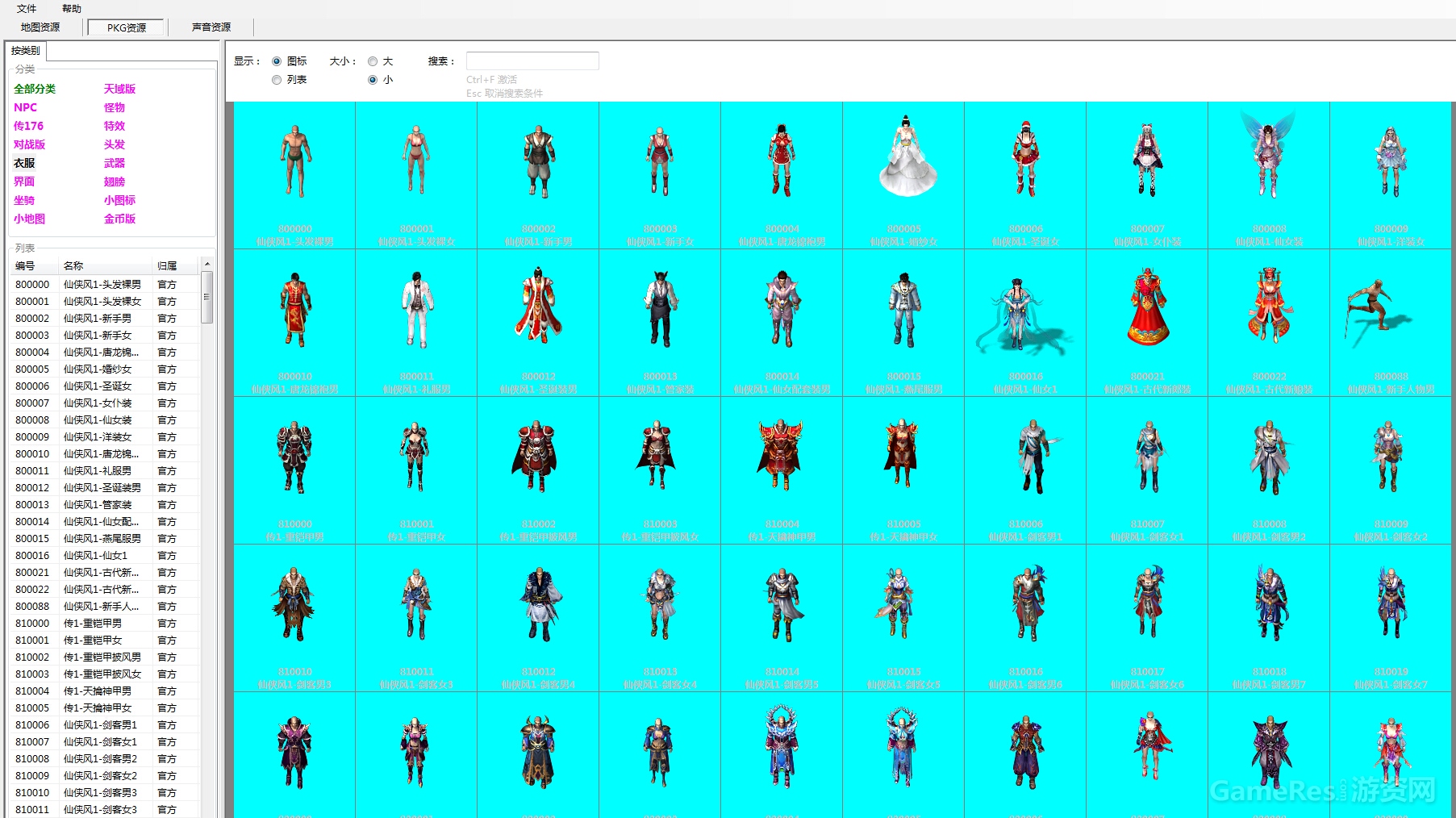Select thumbnail 800014 仙女配套装男
This screenshot has width=1456, height=818.
point(782,323)
